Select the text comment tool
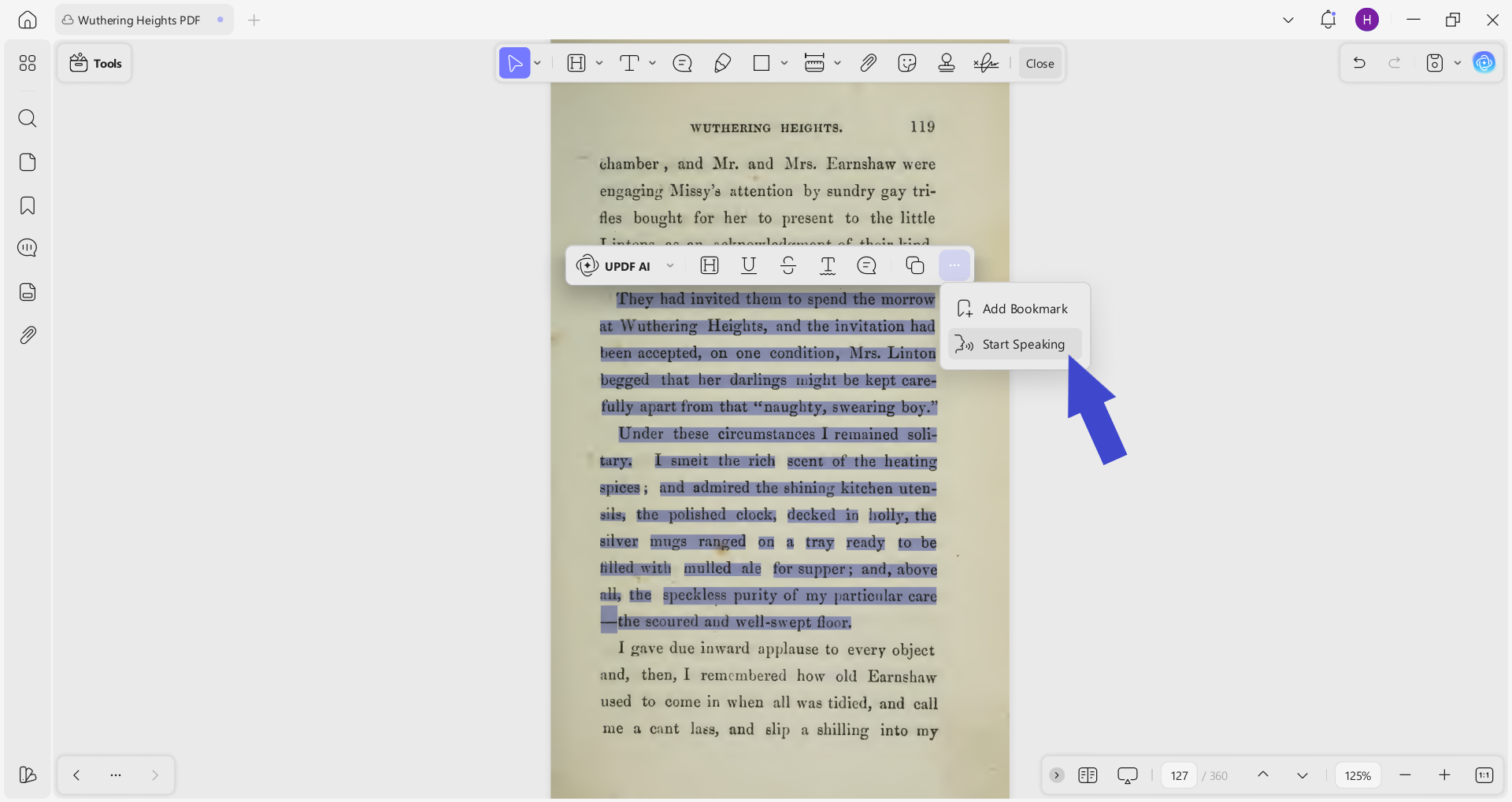 [x=629, y=64]
